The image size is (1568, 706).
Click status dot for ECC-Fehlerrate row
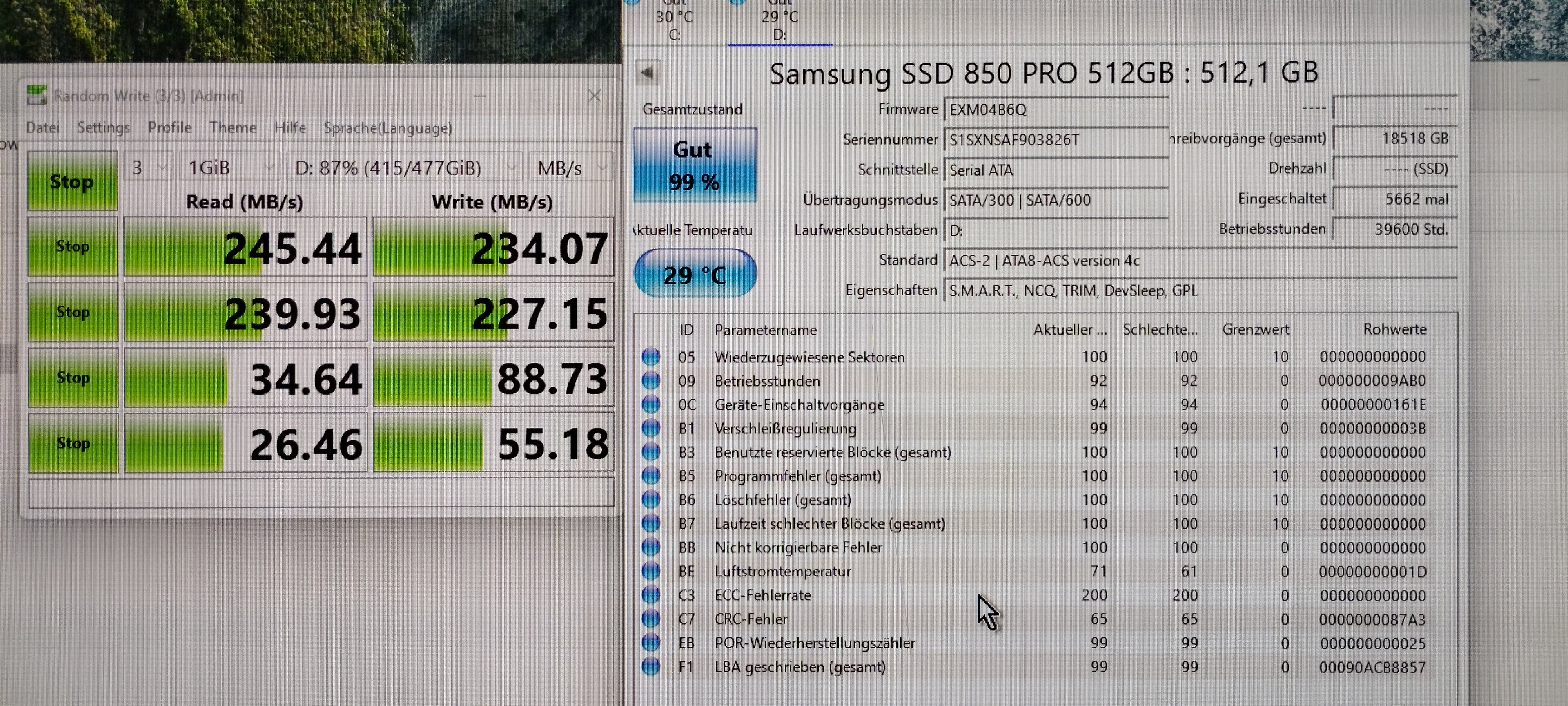pos(651,595)
